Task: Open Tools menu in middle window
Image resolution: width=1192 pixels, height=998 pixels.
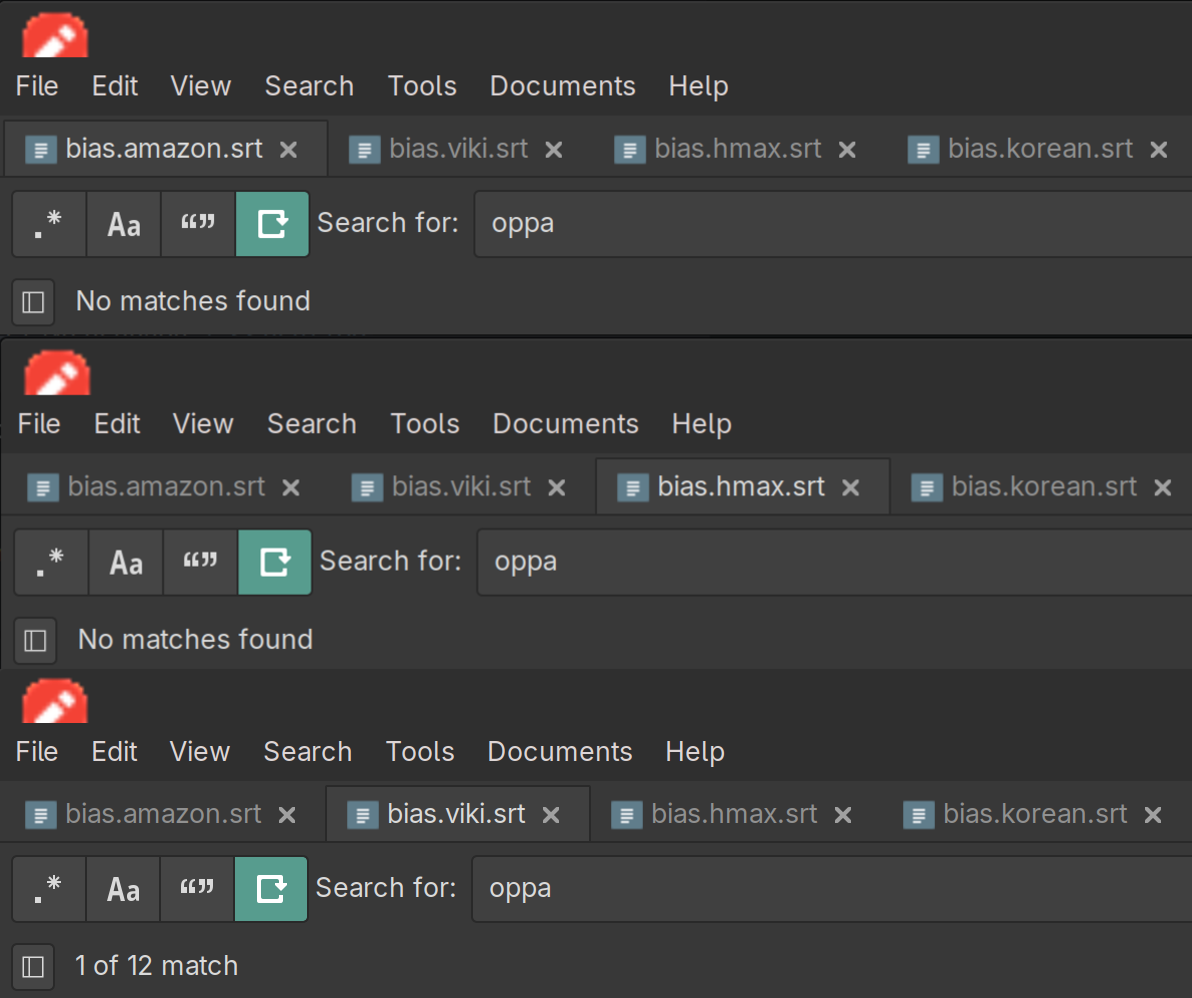Action: (425, 423)
